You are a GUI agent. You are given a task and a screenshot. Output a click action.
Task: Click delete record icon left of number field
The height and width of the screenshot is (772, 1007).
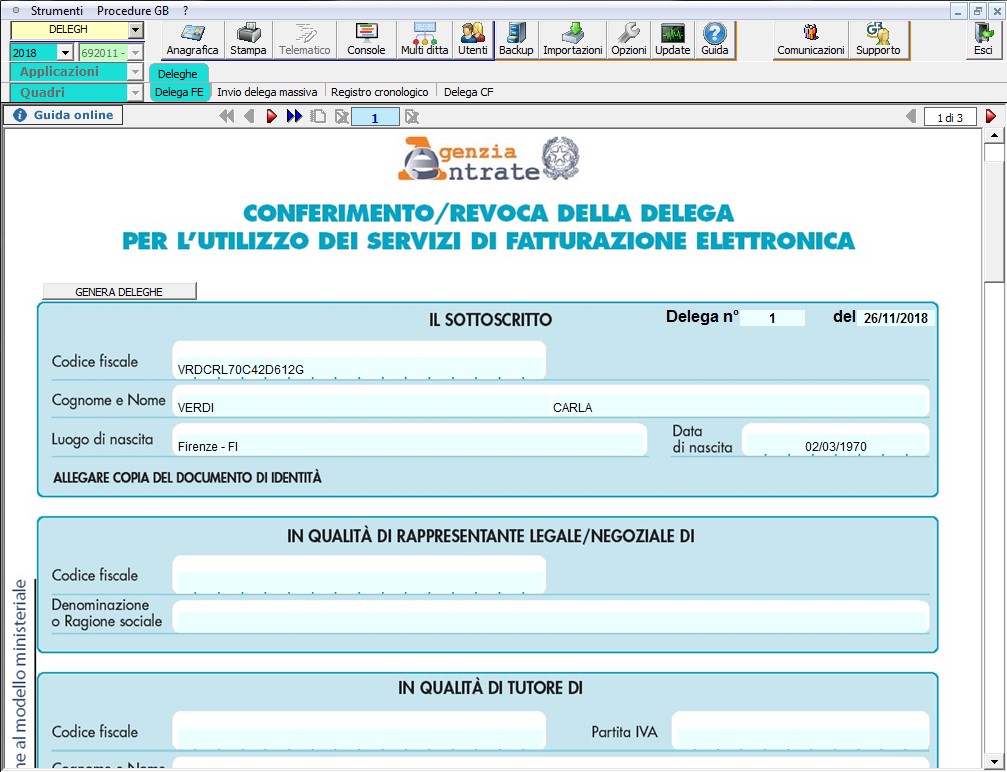pos(342,116)
